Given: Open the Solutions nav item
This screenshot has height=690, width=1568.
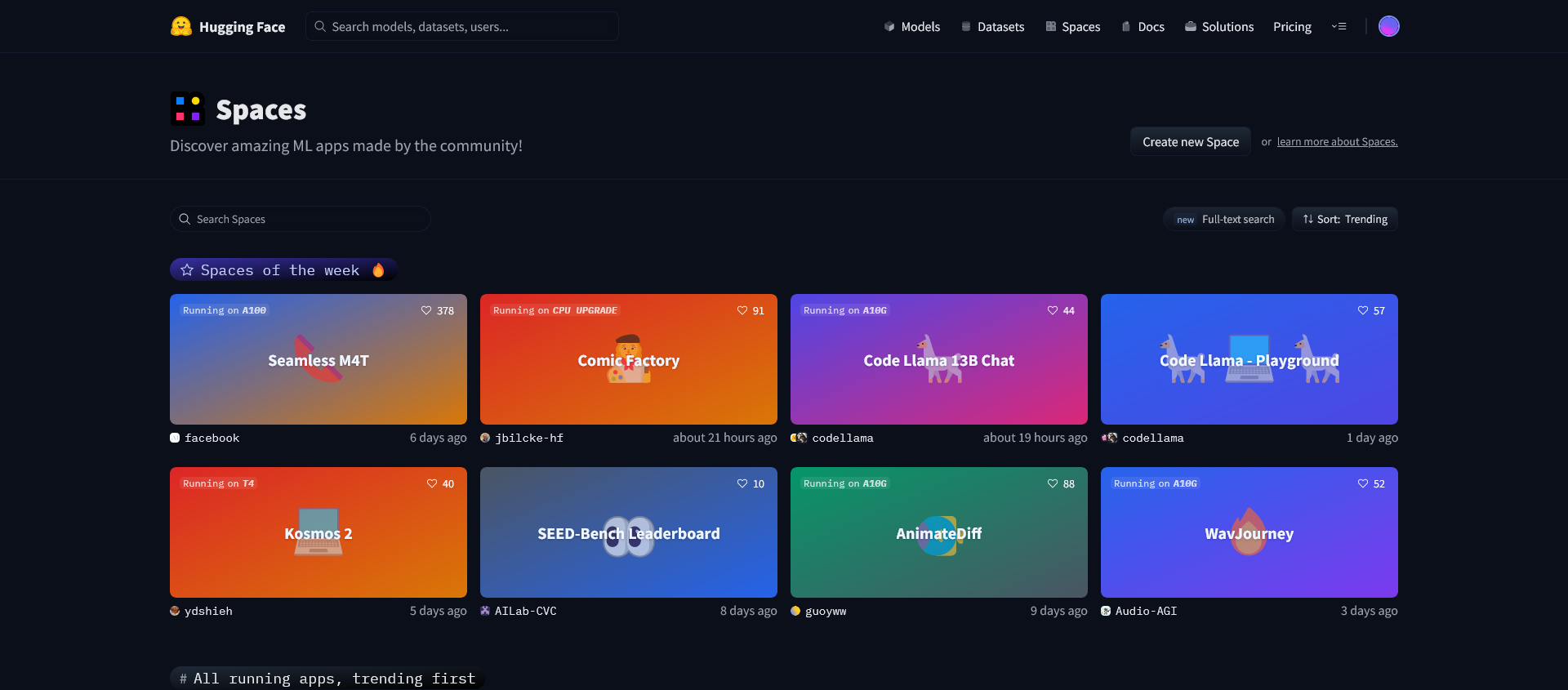Looking at the screenshot, I should tap(1219, 27).
